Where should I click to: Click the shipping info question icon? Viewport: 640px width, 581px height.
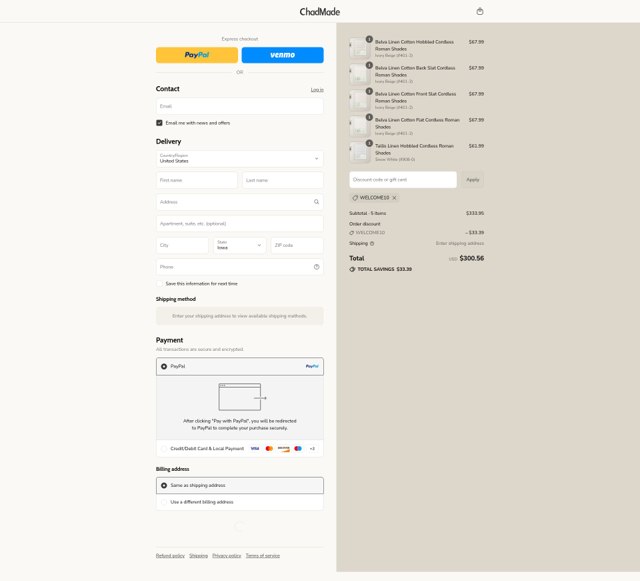point(372,243)
